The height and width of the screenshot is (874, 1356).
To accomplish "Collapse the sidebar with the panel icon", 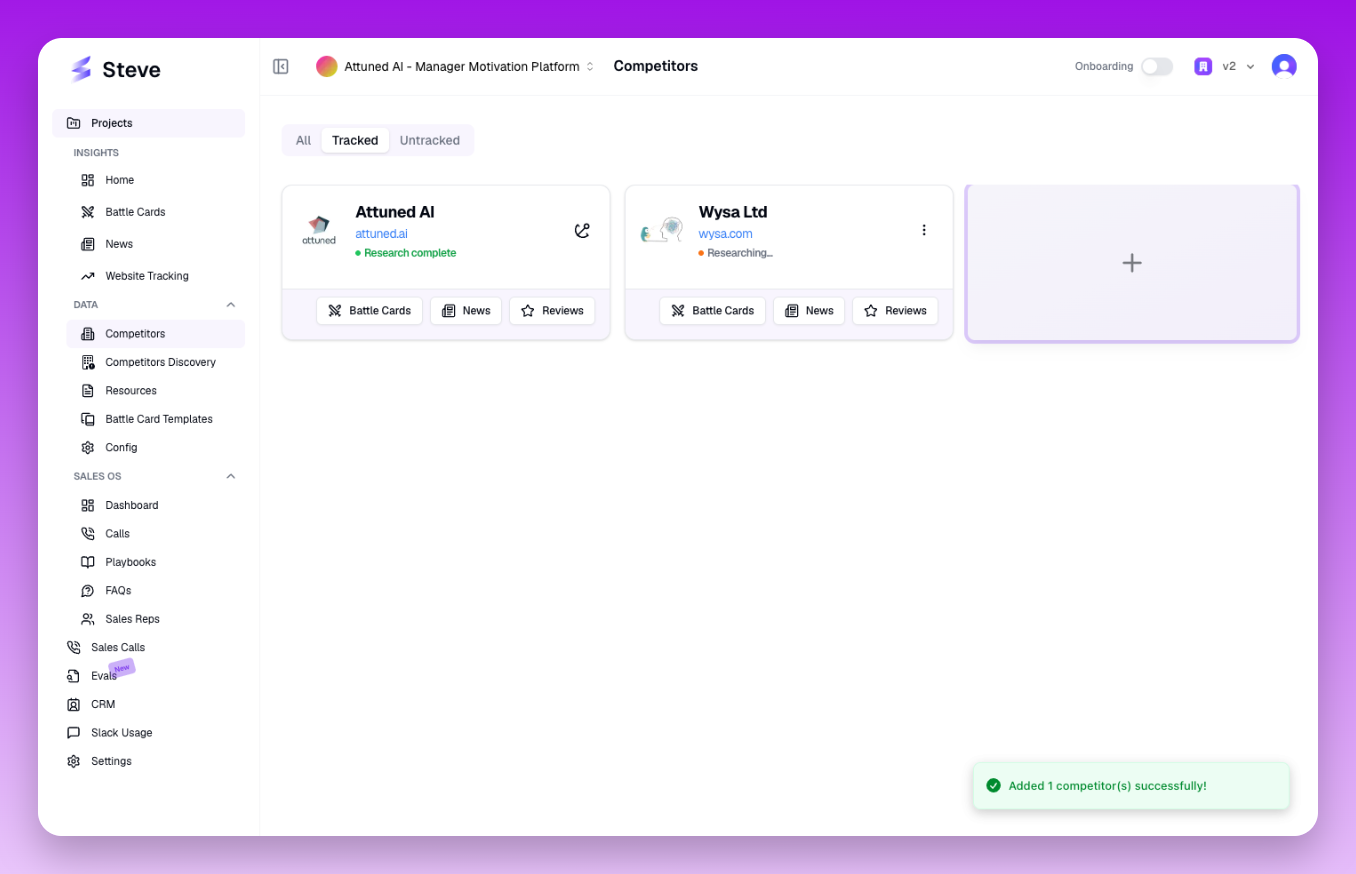I will tap(281, 66).
